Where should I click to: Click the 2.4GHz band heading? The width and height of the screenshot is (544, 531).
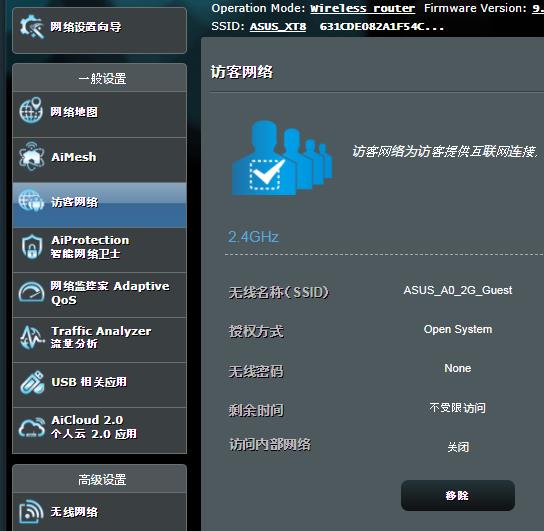click(253, 237)
